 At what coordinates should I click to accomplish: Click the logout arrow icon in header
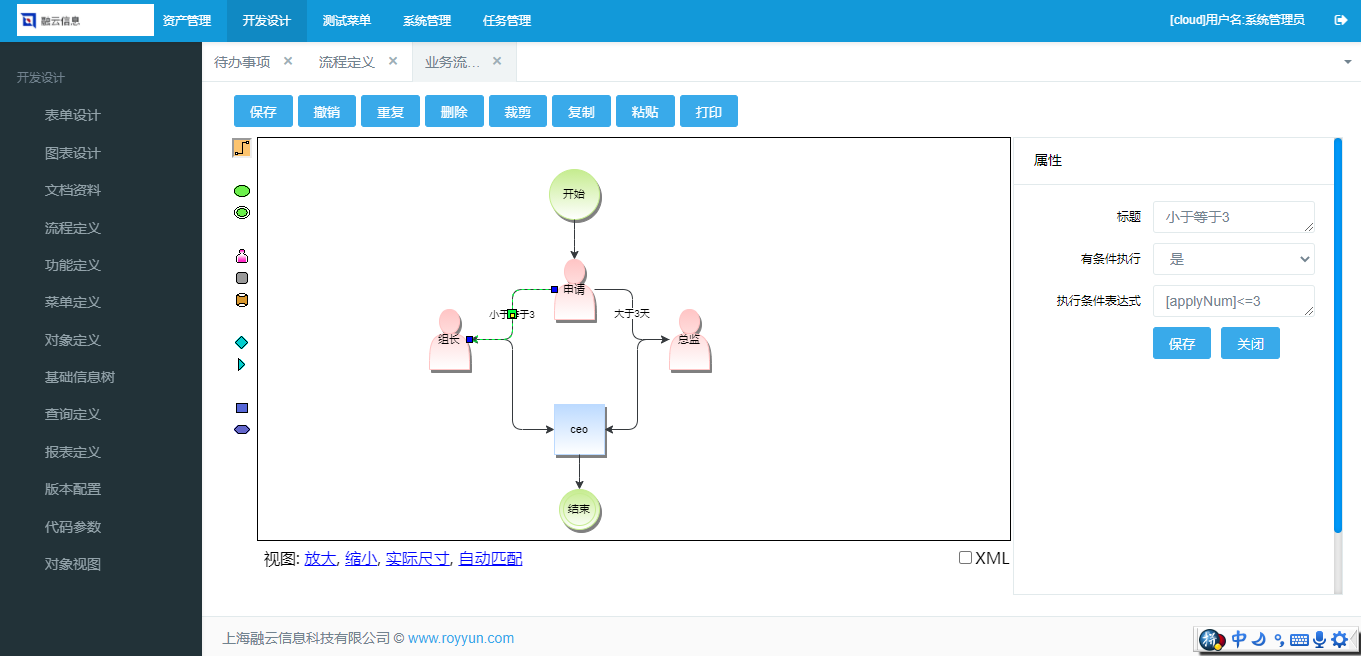click(1341, 20)
